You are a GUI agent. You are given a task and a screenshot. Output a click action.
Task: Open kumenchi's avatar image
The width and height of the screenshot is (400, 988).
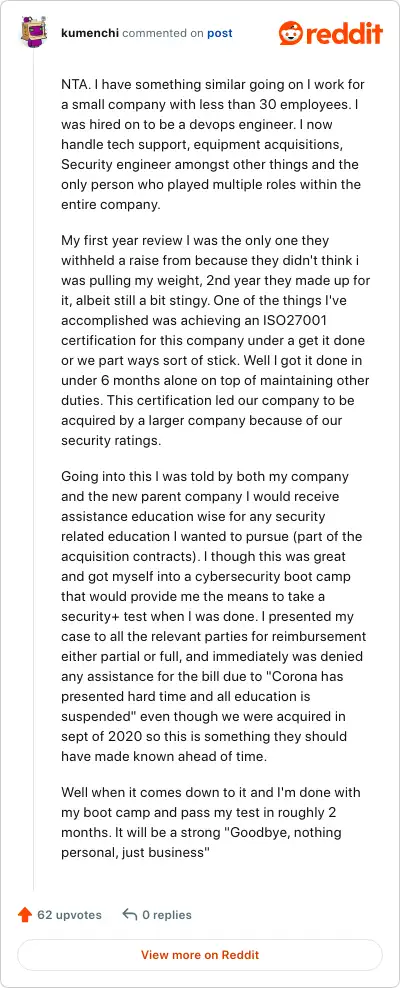pyautogui.click(x=33, y=32)
